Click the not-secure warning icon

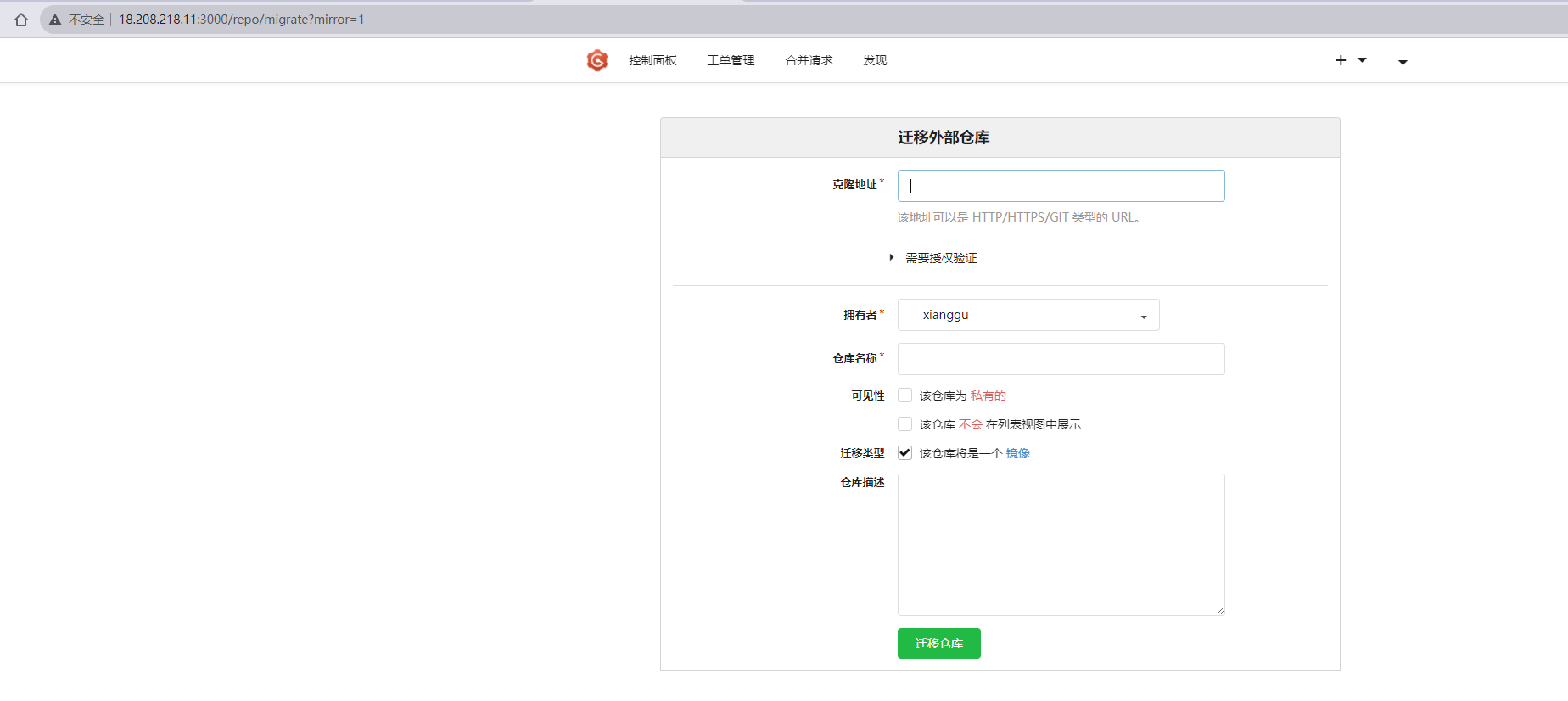point(55,20)
